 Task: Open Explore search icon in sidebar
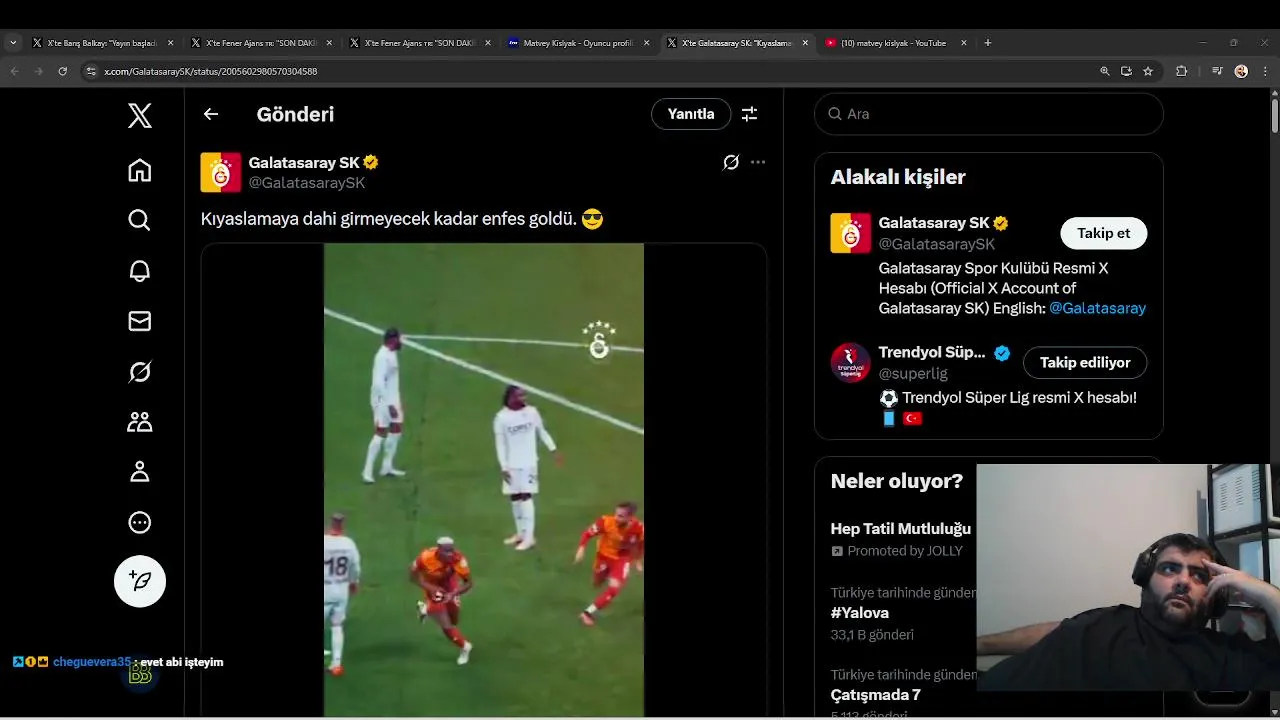140,220
